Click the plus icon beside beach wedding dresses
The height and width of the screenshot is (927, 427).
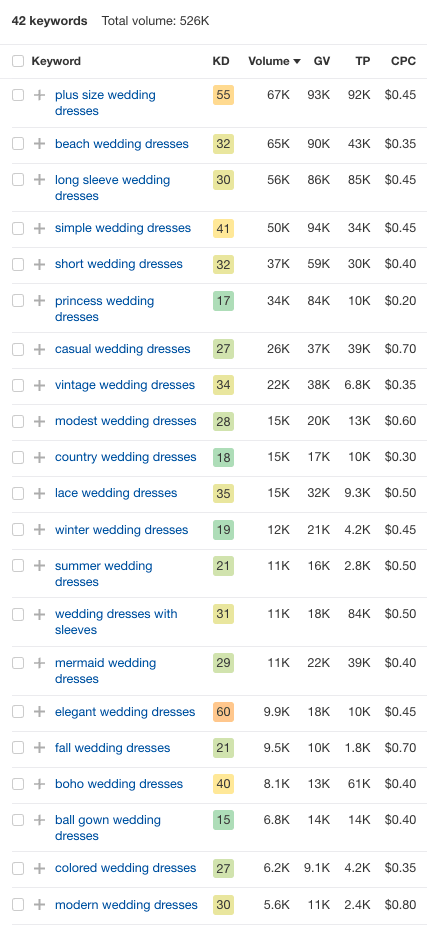coord(39,144)
